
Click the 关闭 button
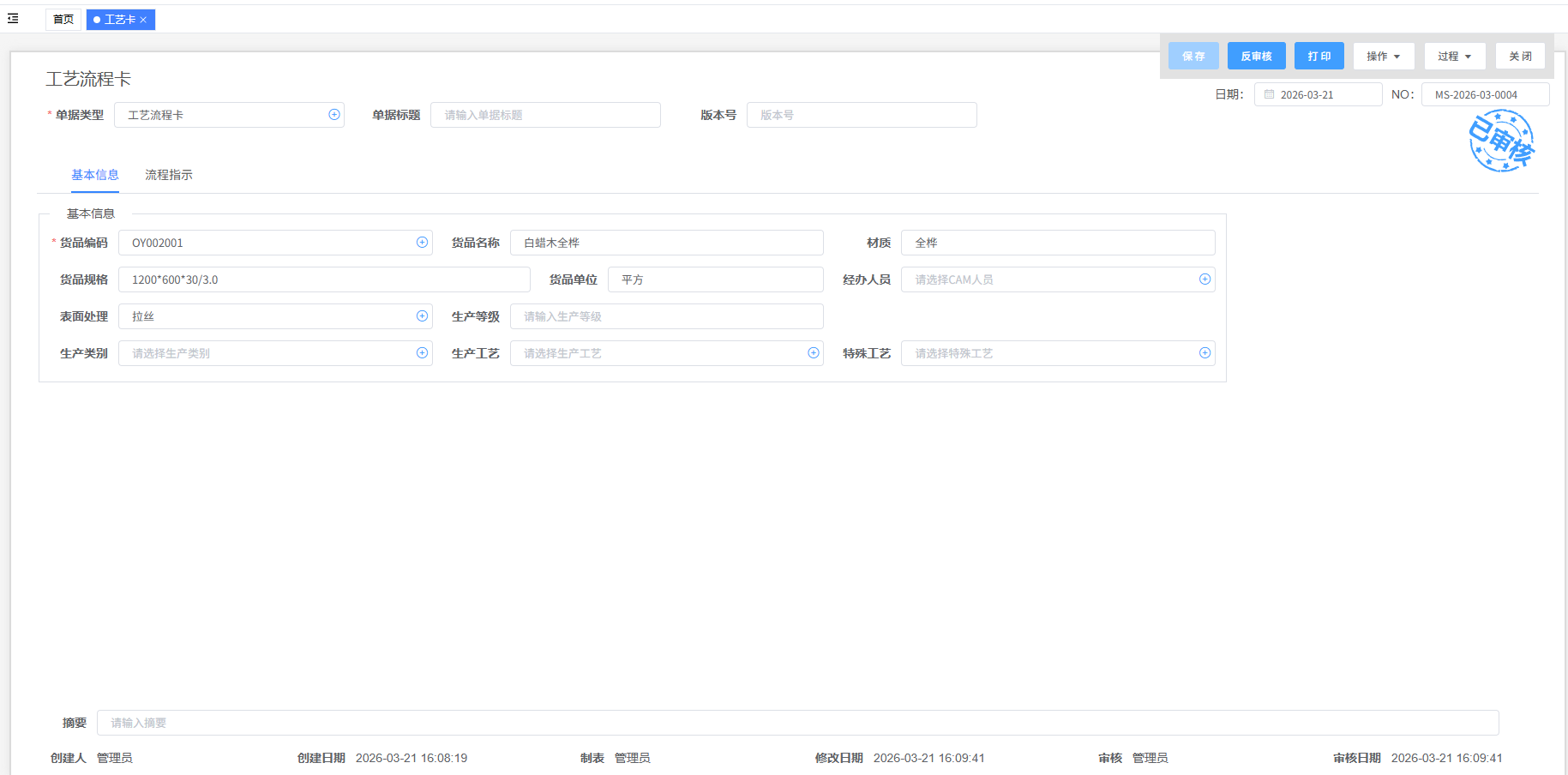pyautogui.click(x=1520, y=57)
